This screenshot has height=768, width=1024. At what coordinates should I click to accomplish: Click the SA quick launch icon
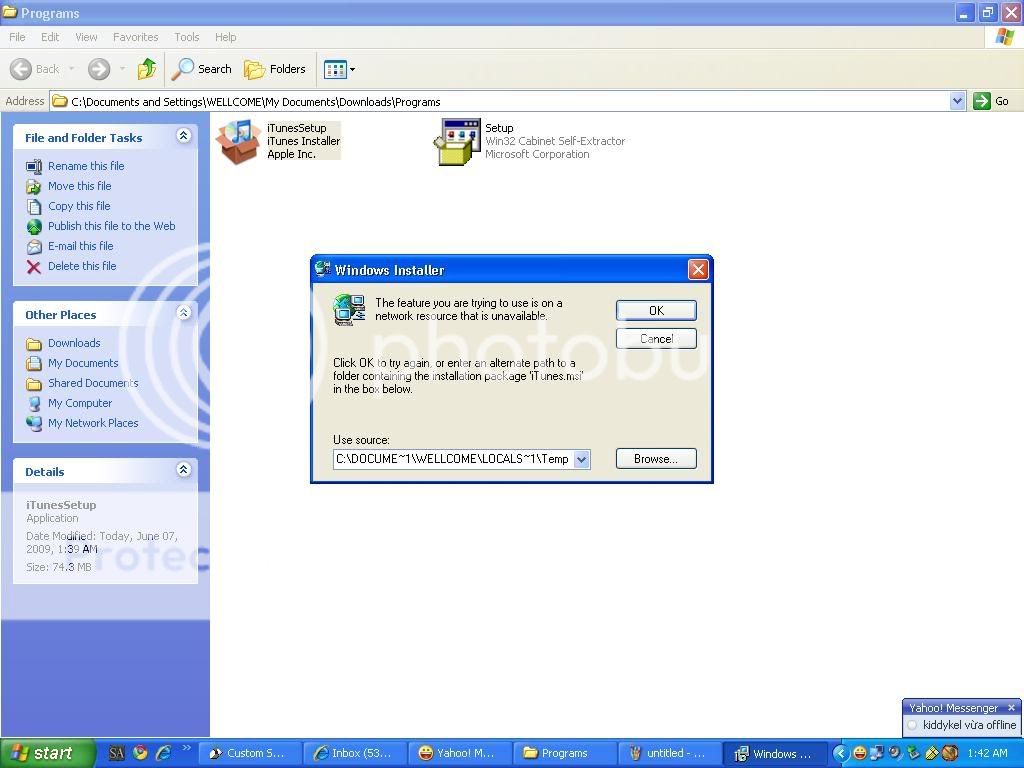(x=116, y=754)
